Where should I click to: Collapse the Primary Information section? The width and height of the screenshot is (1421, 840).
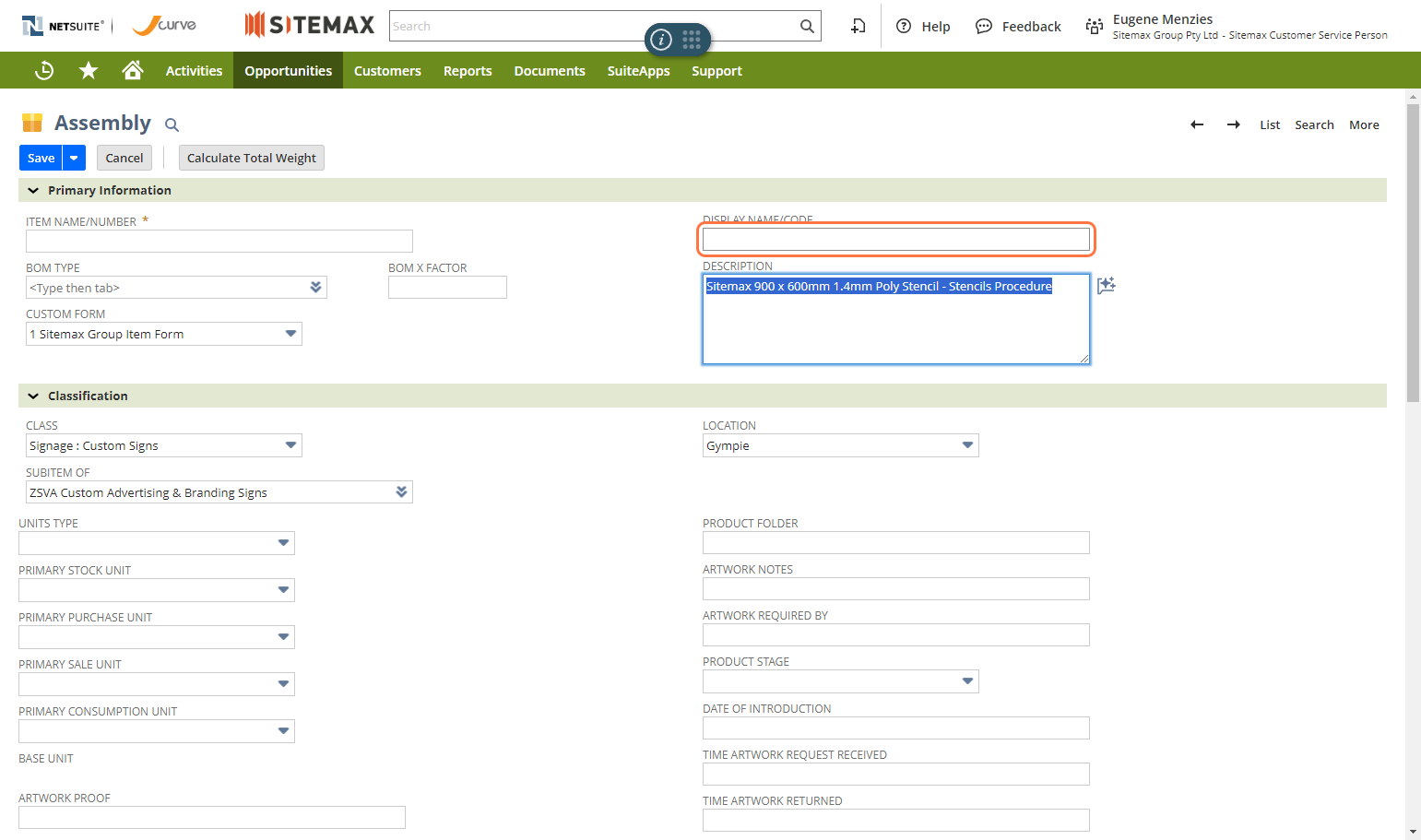click(x=33, y=190)
